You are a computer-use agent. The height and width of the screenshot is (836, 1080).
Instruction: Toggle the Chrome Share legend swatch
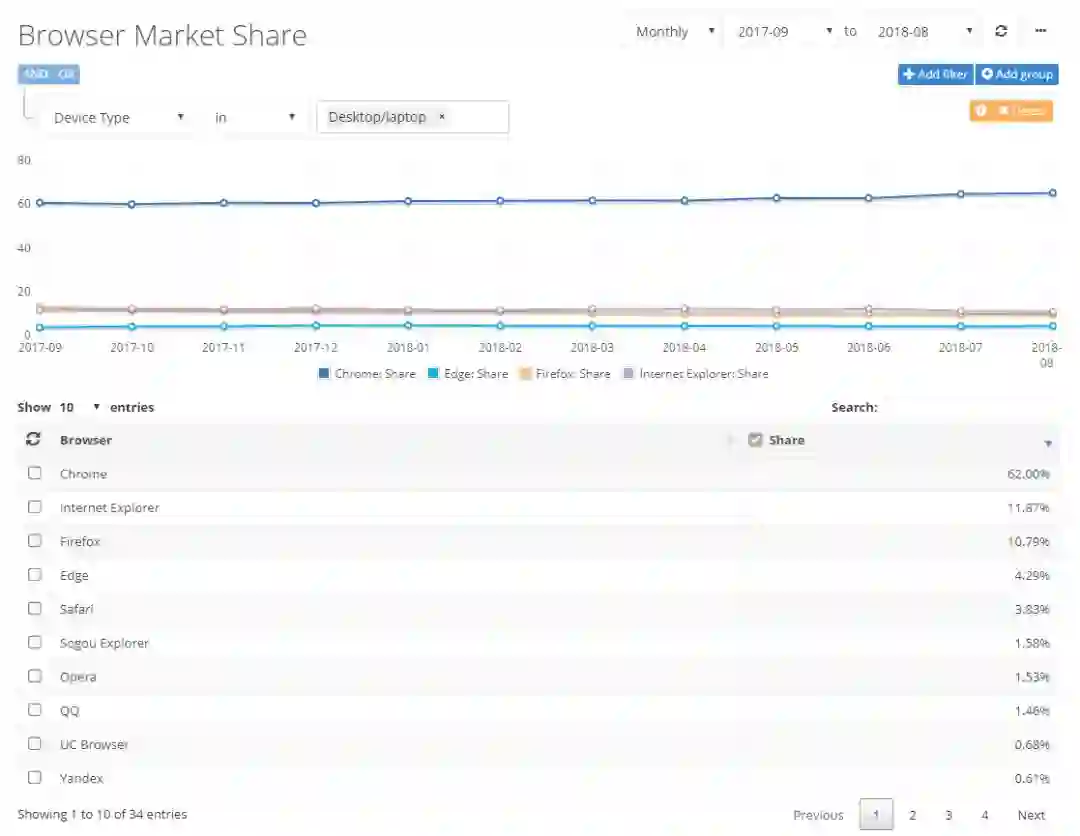pos(324,373)
